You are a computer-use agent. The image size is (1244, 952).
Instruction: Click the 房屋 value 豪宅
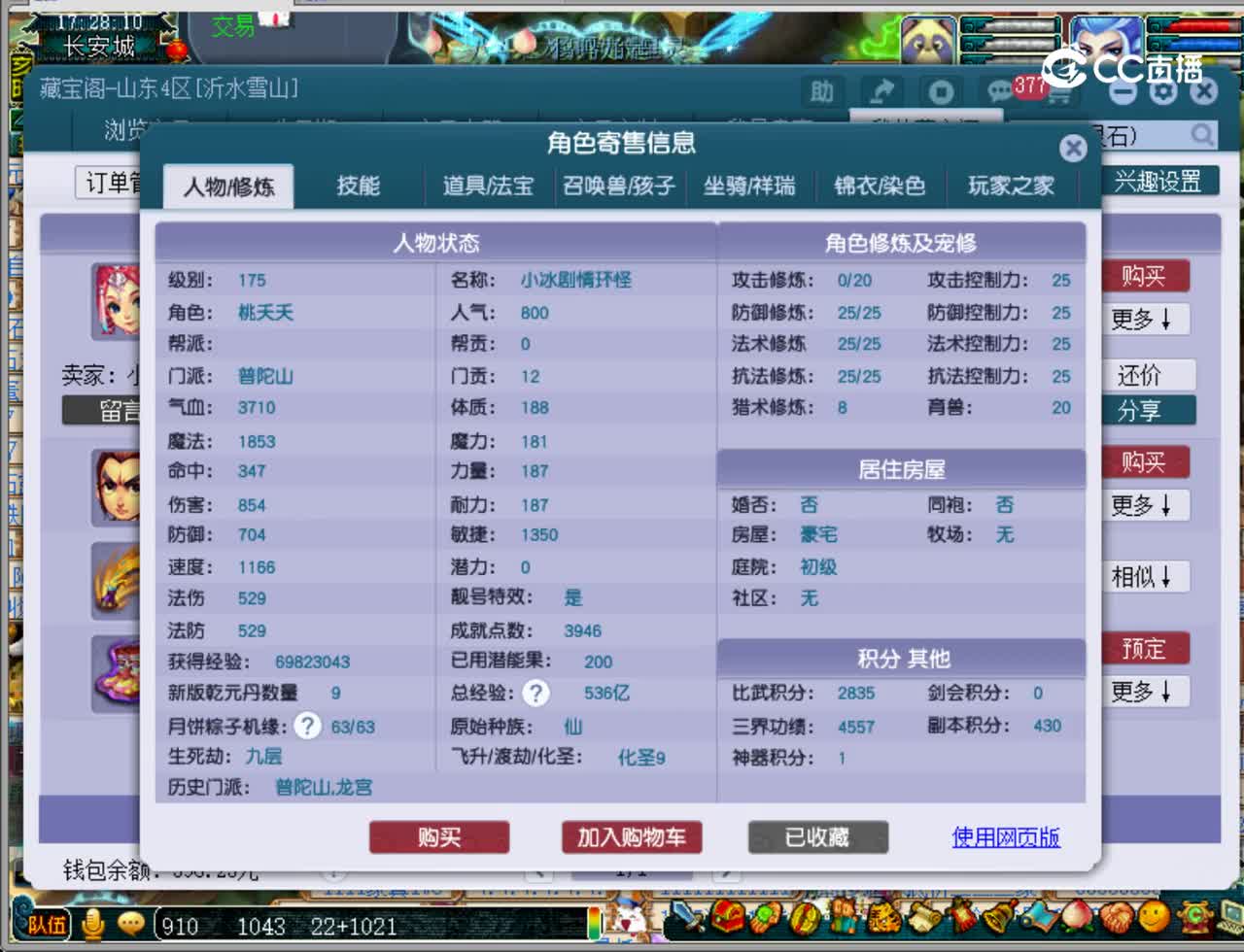pos(818,534)
